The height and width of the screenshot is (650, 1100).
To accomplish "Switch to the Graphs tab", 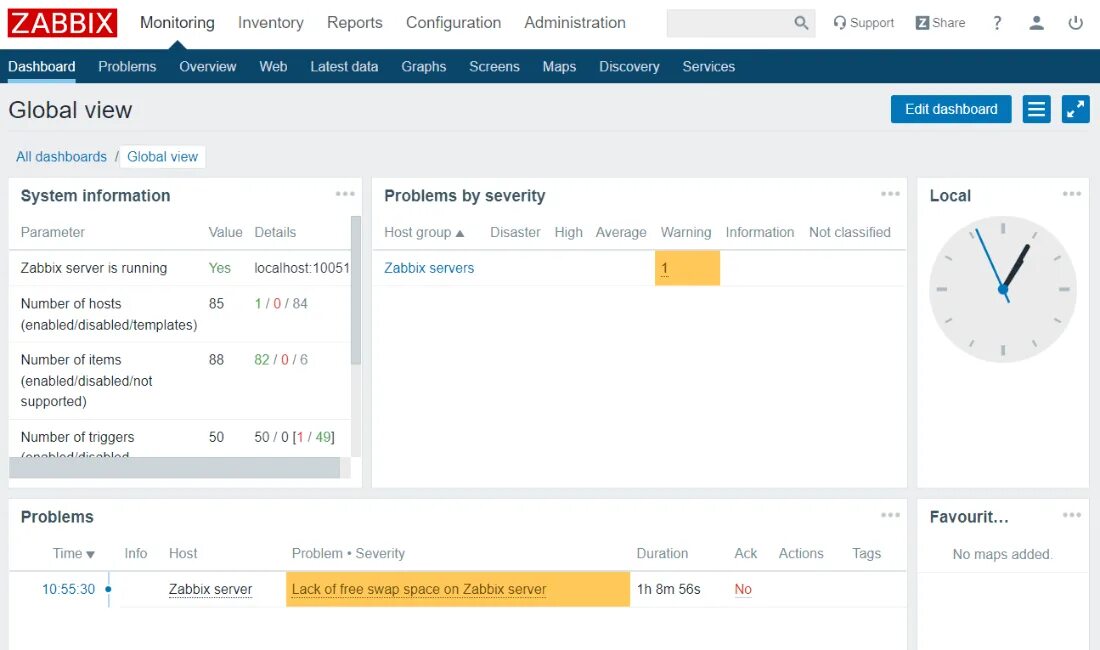I will [x=424, y=67].
